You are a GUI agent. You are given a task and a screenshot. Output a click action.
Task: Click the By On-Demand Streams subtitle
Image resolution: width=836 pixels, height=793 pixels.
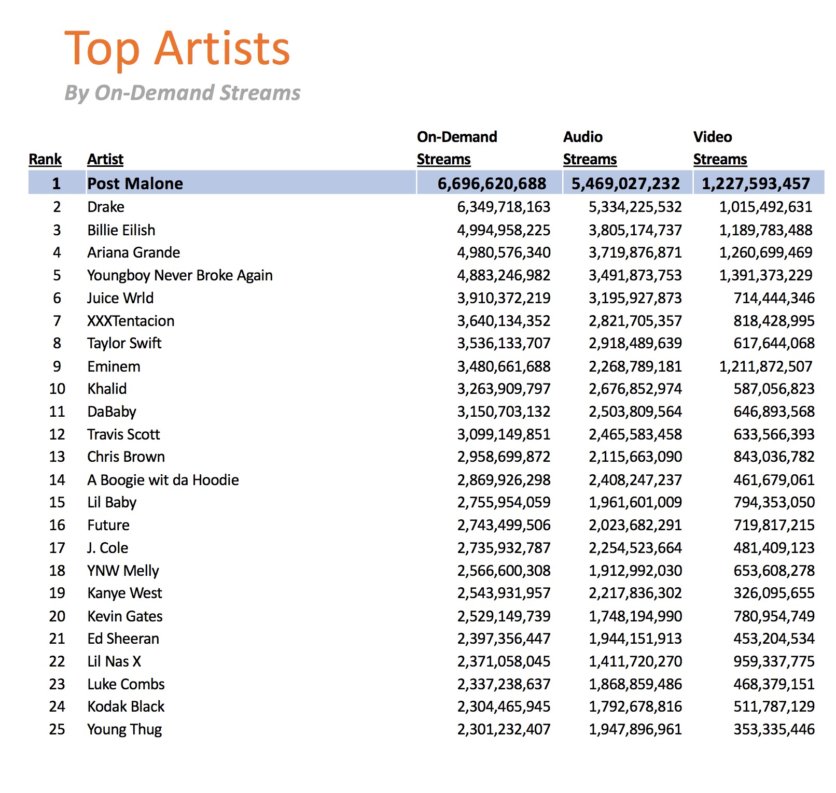coord(182,93)
